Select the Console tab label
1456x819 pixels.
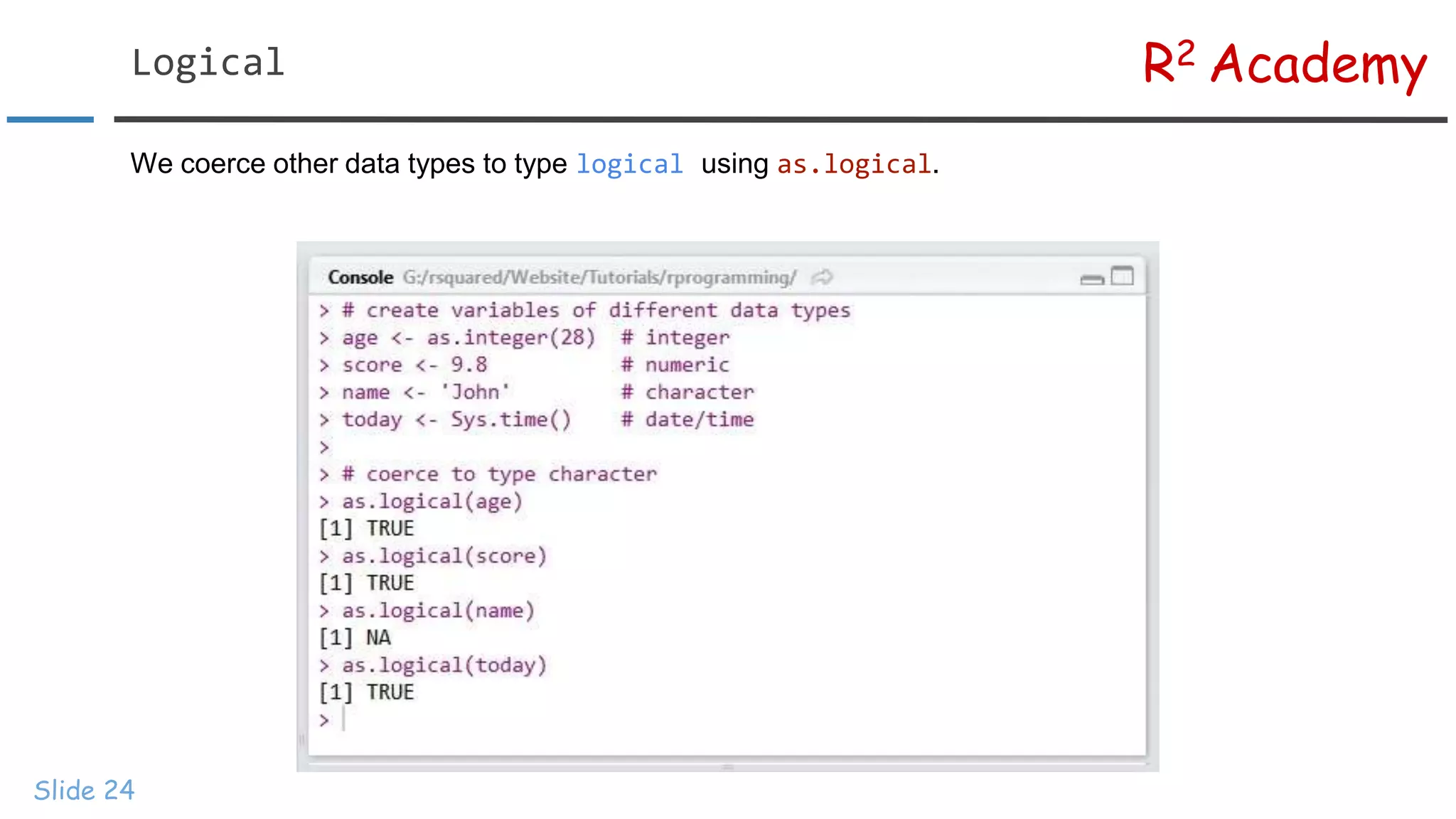point(360,277)
